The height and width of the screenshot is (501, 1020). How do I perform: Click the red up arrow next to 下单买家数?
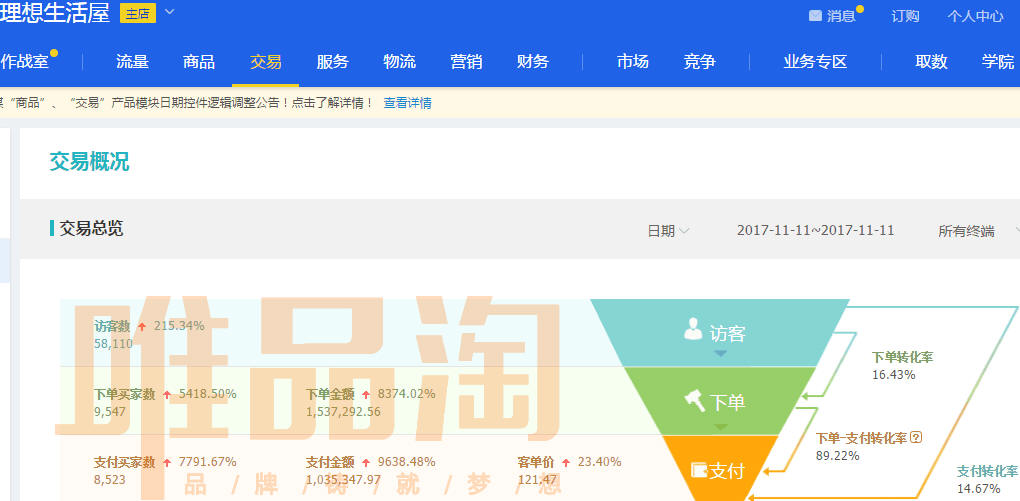[167, 394]
